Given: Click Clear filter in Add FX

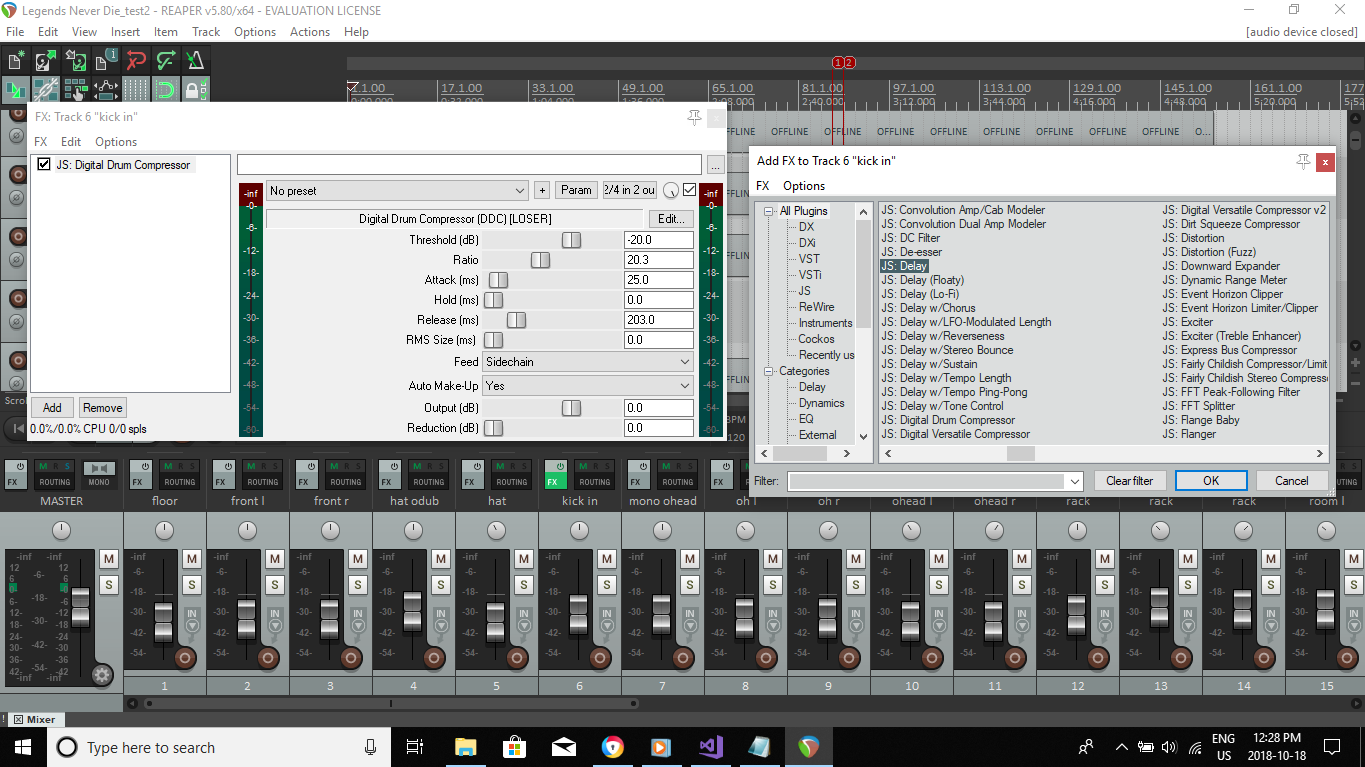Looking at the screenshot, I should 1129,481.
